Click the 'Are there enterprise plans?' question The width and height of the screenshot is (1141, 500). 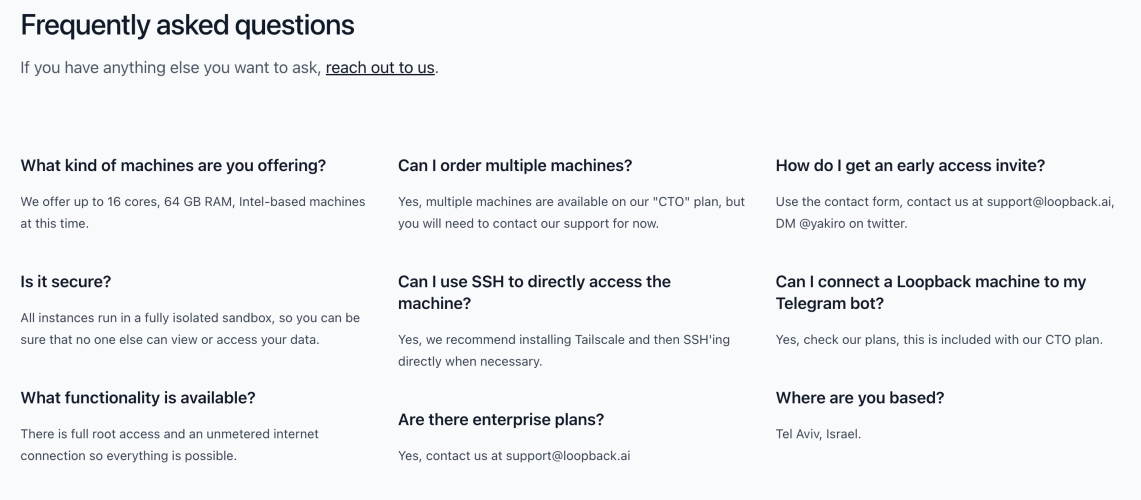[x=501, y=420]
